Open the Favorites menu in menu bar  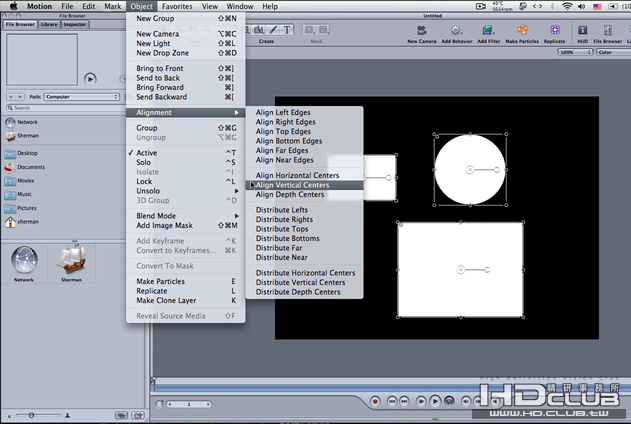[177, 6]
